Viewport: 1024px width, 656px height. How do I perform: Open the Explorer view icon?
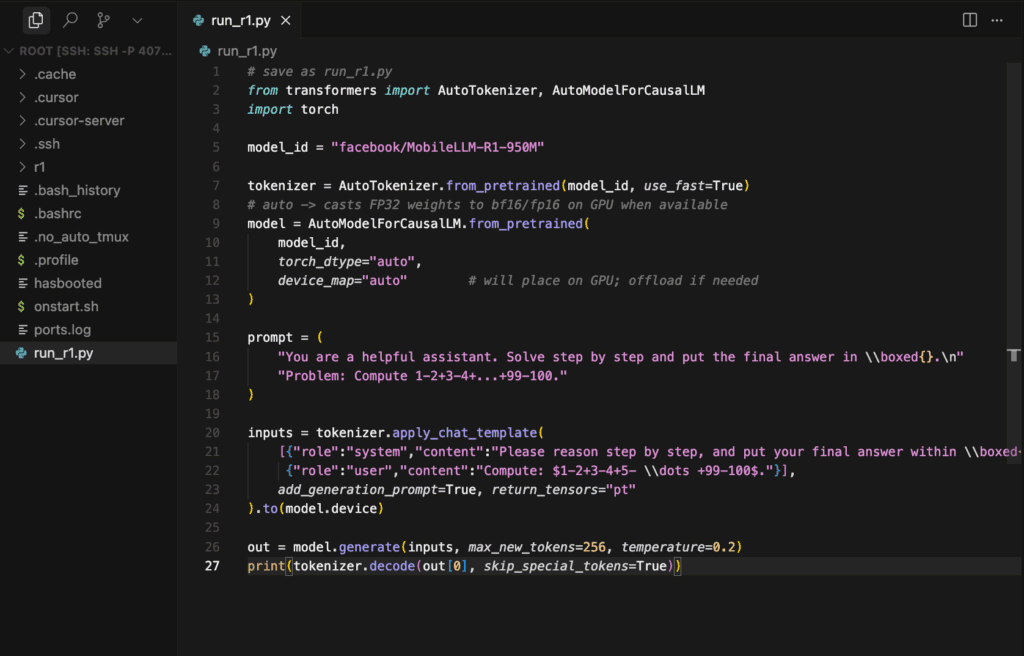tap(36, 20)
